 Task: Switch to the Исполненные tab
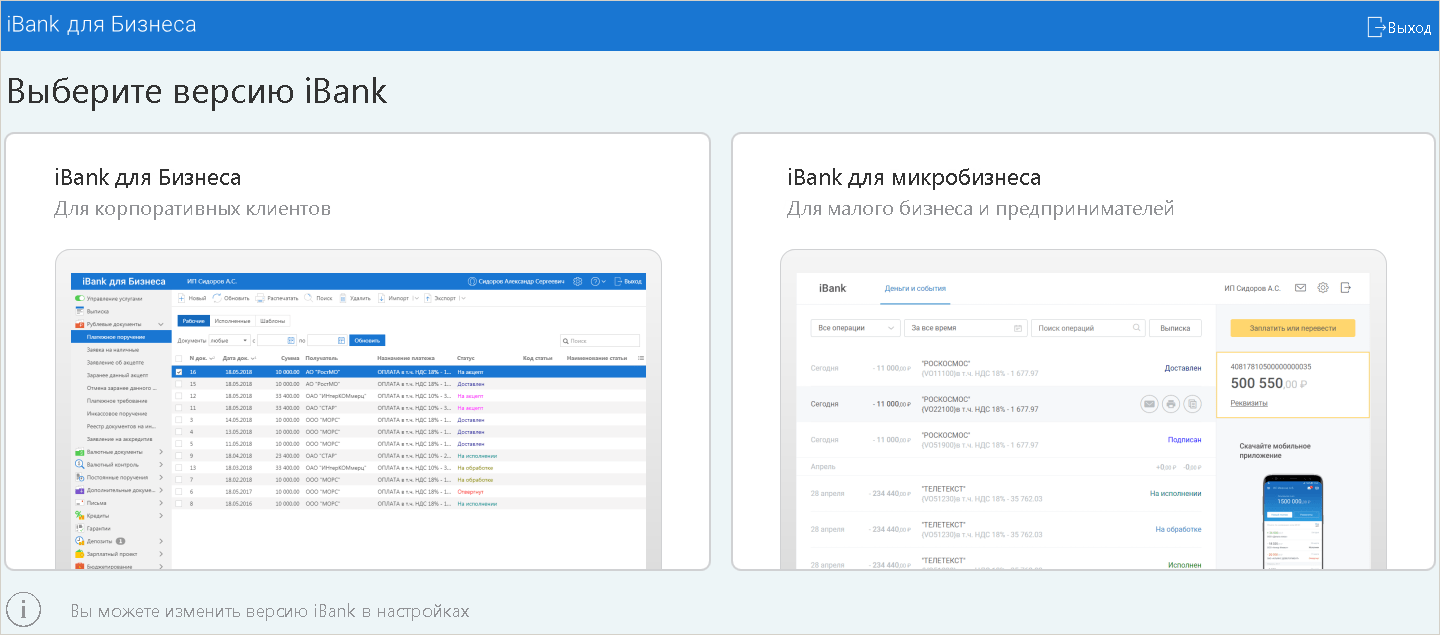point(232,321)
